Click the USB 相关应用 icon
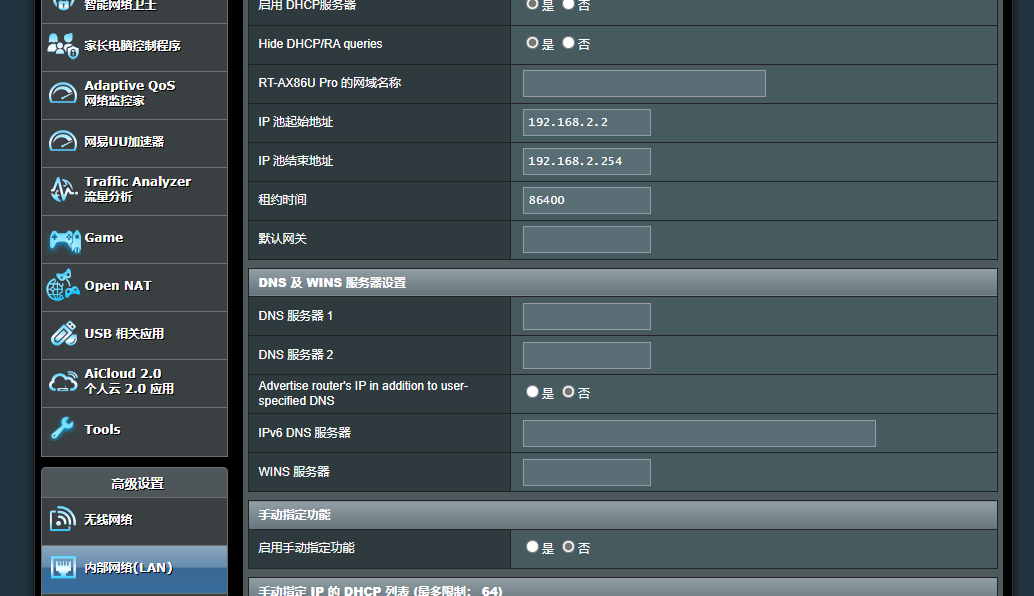1034x596 pixels. (x=63, y=334)
